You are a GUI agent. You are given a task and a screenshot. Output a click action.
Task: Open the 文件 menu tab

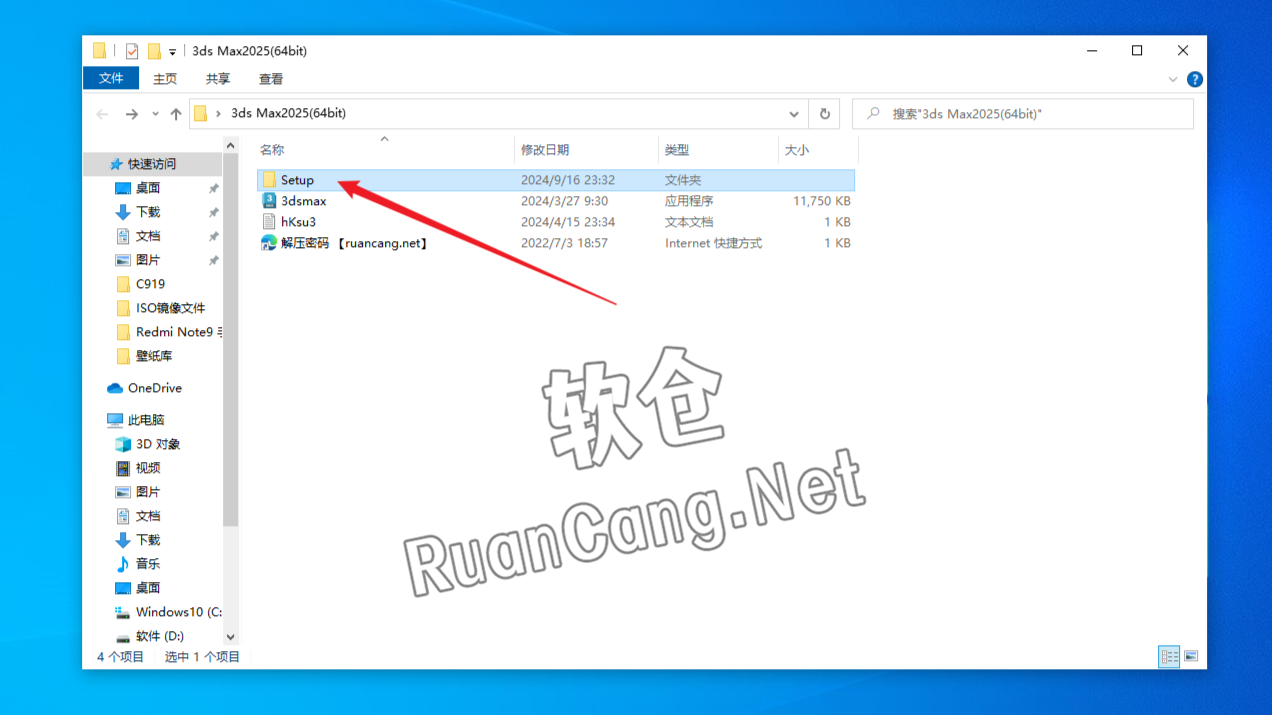(111, 79)
